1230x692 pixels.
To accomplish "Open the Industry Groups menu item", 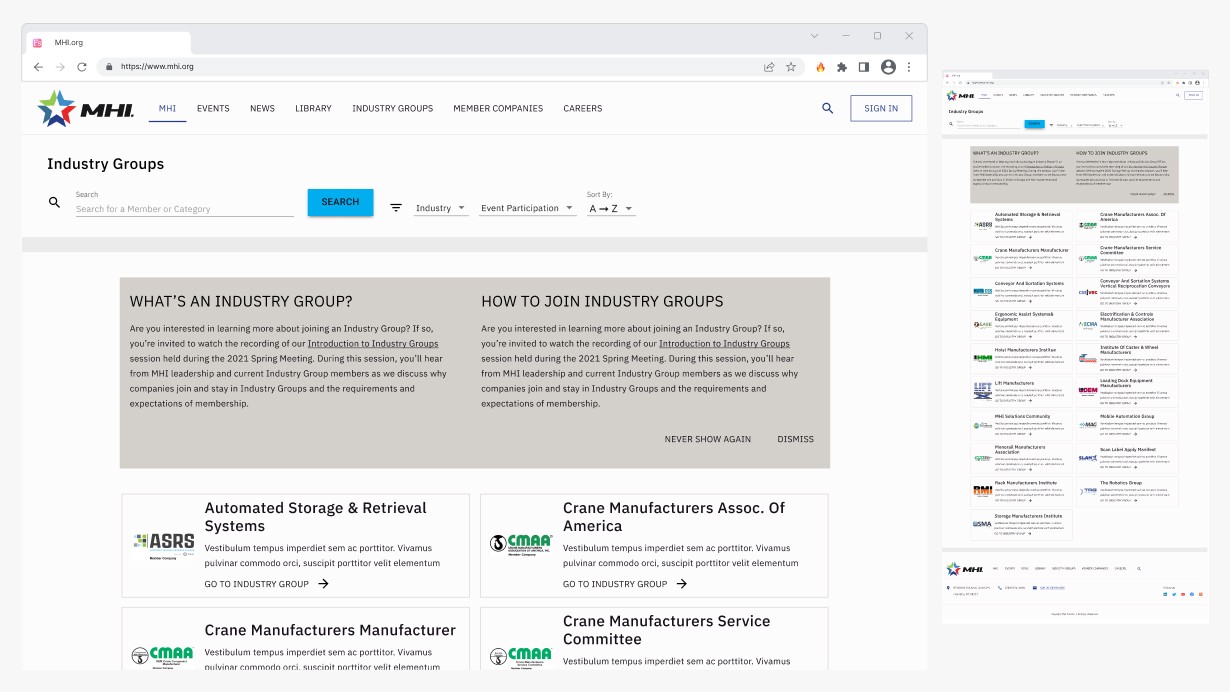I will (392, 108).
